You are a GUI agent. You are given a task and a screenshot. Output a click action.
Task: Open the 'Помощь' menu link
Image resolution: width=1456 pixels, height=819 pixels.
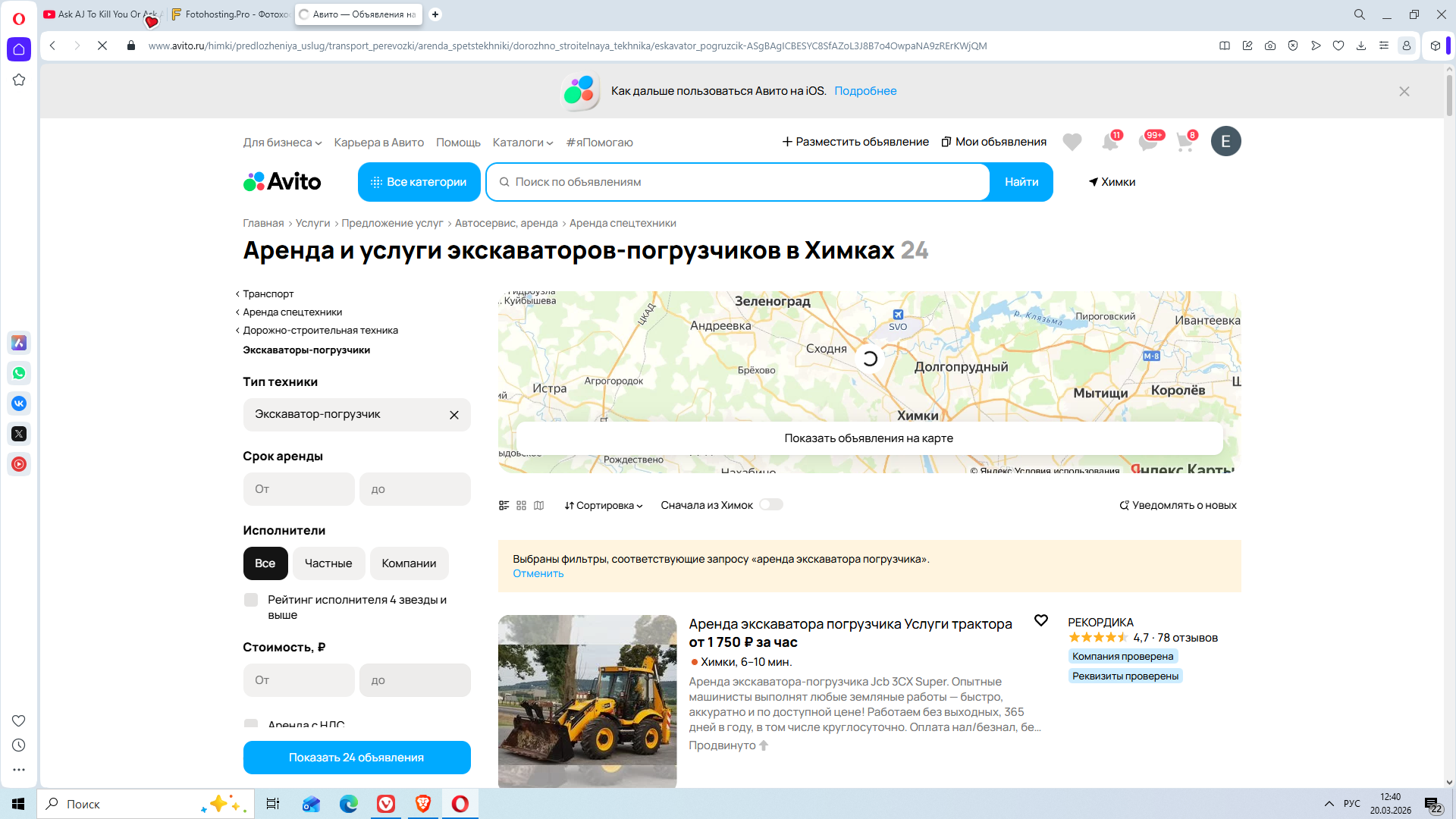pos(458,143)
